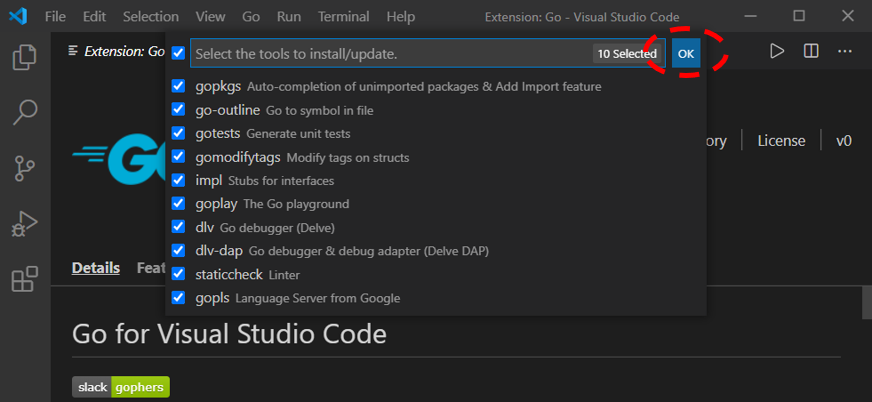
Task: Select the Extension: Go editor tab
Action: pyautogui.click(x=116, y=52)
